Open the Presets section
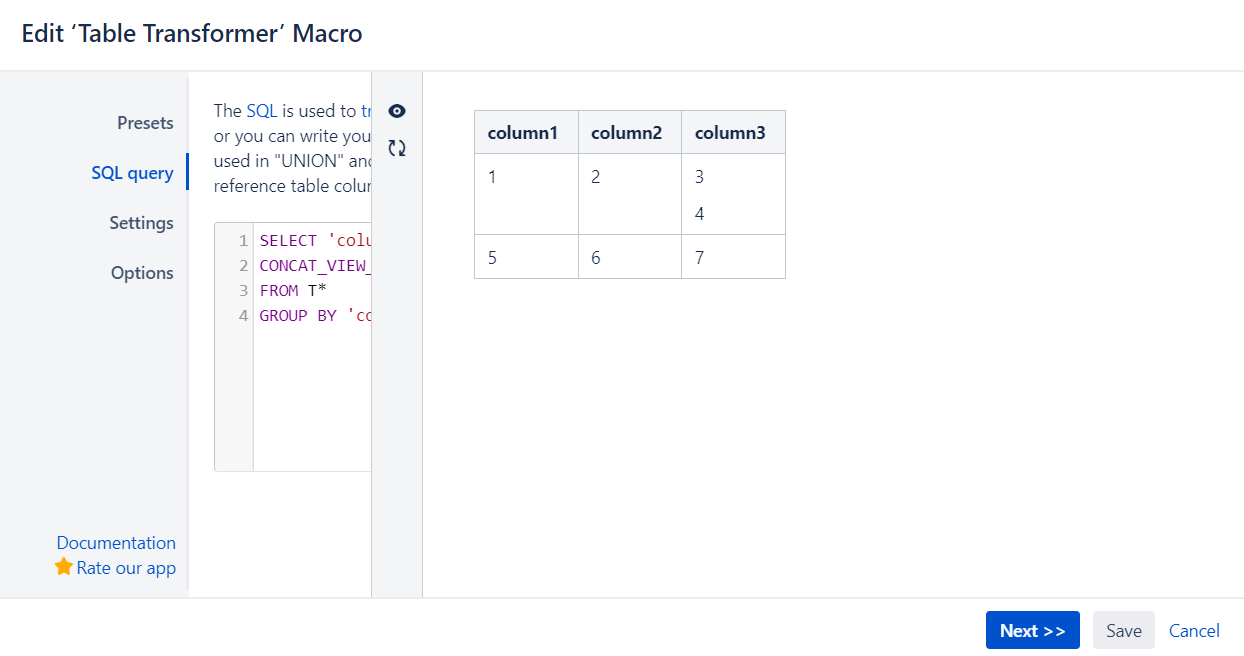This screenshot has width=1244, height=656. (145, 122)
